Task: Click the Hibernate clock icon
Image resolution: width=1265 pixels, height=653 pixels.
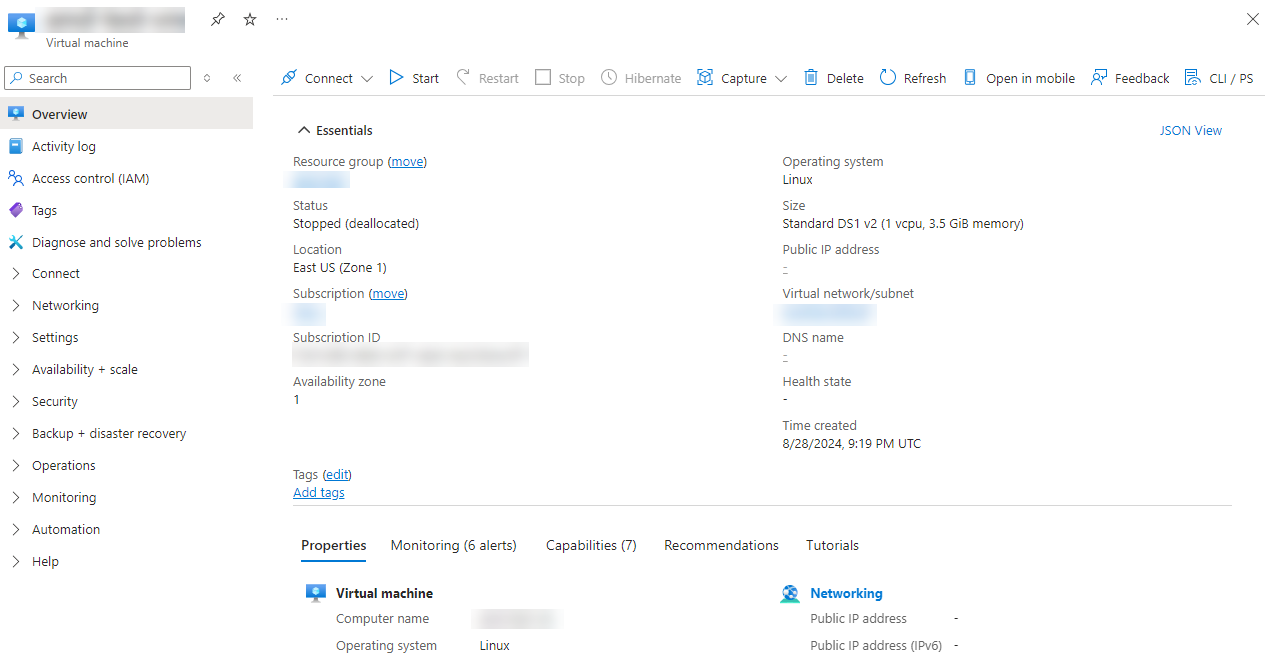Action: (609, 78)
